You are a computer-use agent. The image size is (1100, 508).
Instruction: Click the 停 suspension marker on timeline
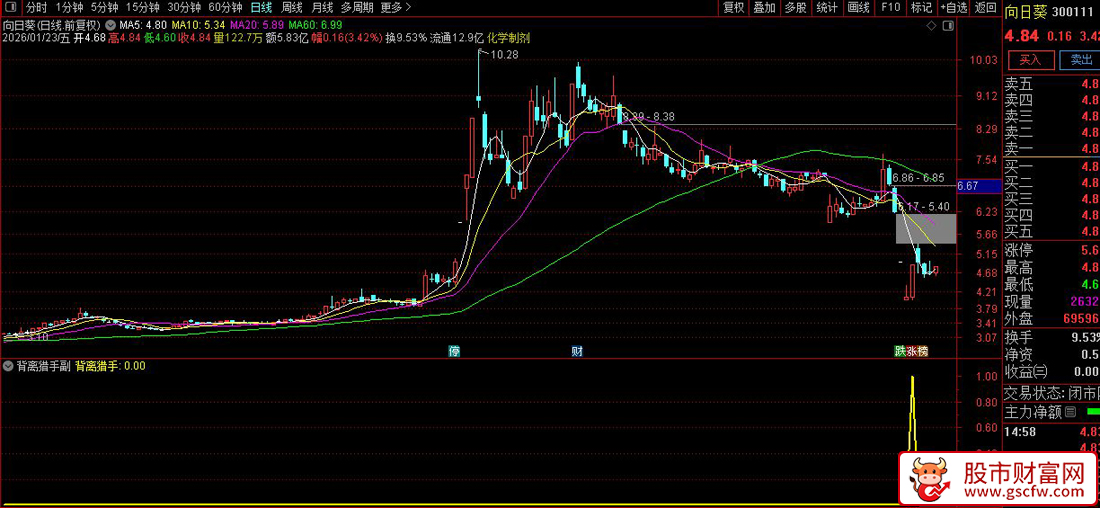click(455, 351)
